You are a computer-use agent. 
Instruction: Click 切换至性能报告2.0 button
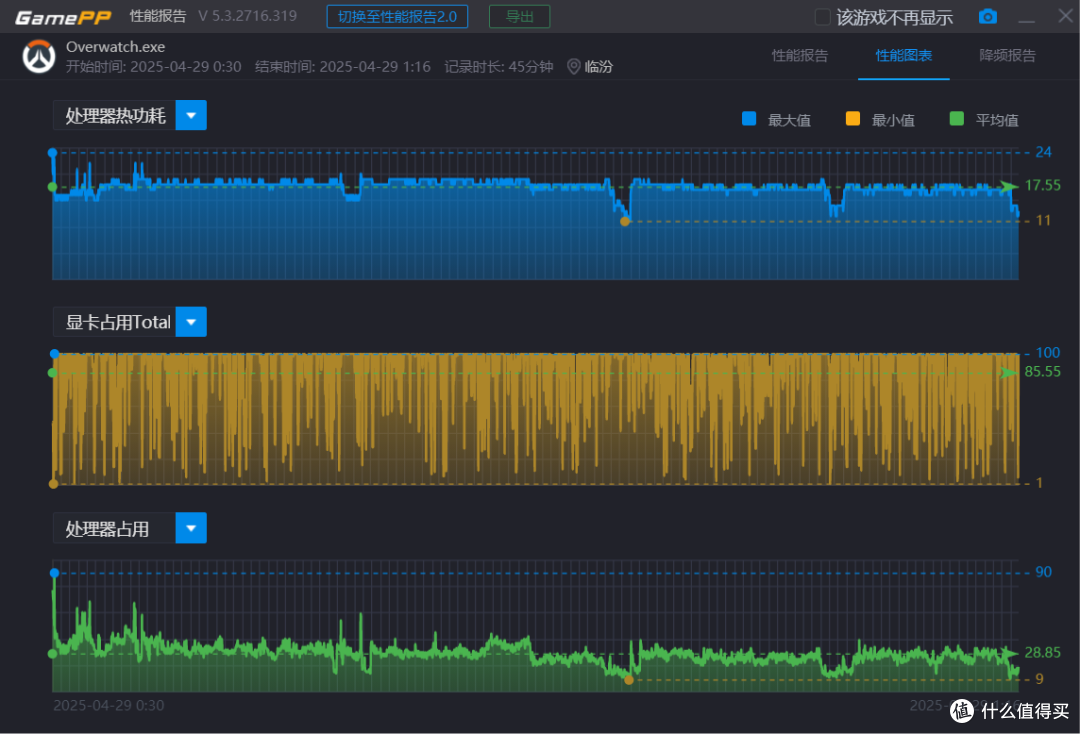tap(397, 17)
